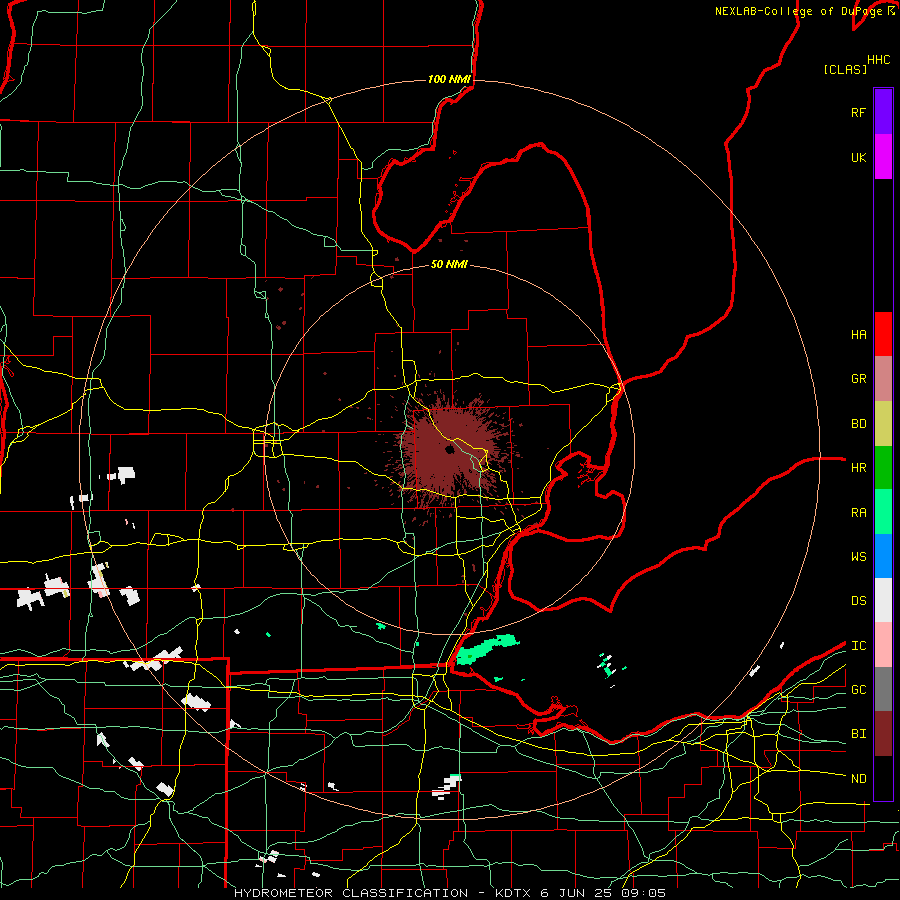This screenshot has width=900, height=900.
Task: Click the HA red legend swatch
Action: click(x=883, y=334)
